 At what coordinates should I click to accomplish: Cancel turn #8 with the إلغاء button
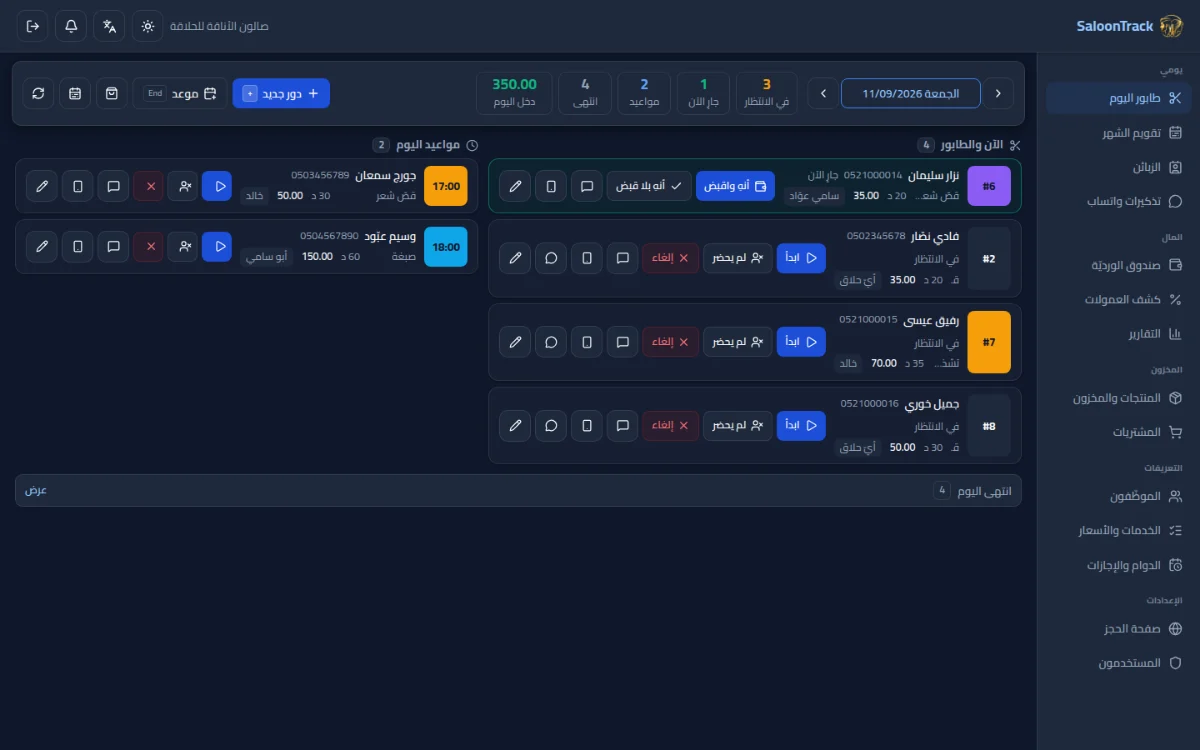pos(671,426)
